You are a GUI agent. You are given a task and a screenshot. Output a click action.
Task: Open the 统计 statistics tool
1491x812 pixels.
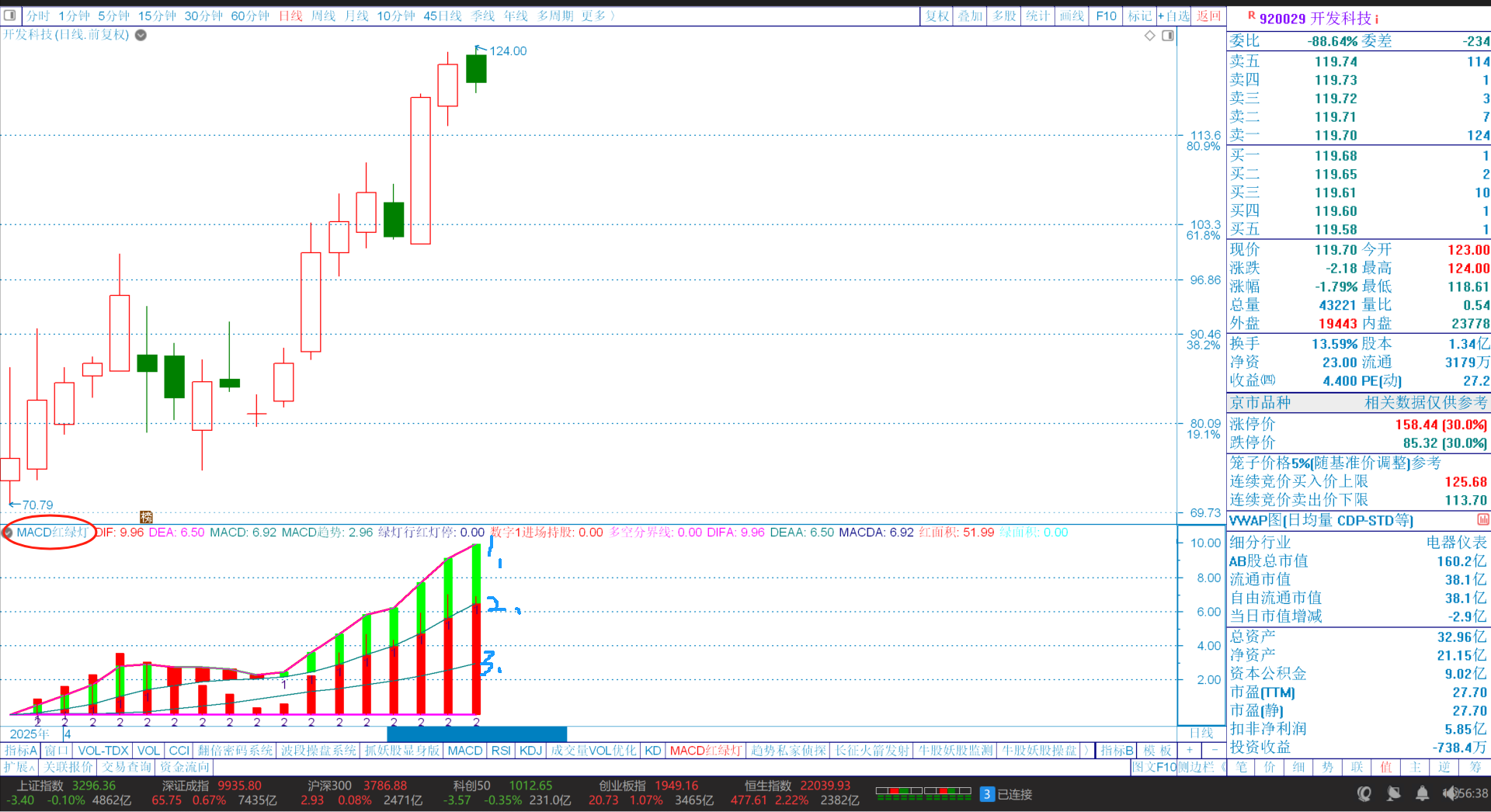pyautogui.click(x=1037, y=16)
